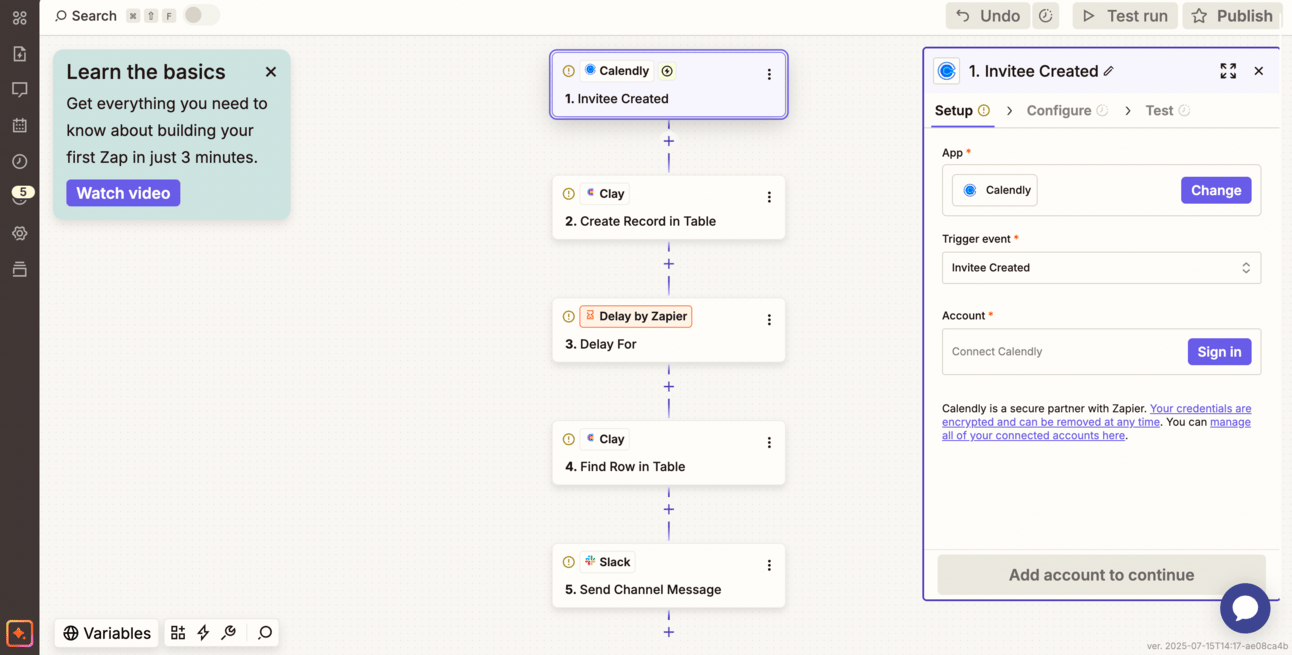Close the Learn the basics card

271,72
